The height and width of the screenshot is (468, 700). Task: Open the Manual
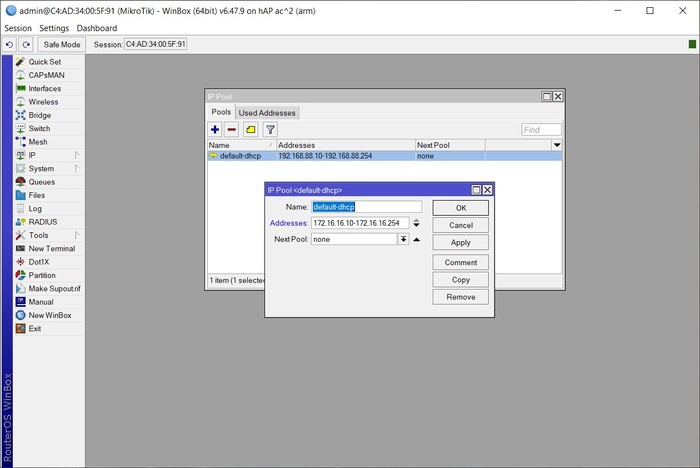pyautogui.click(x=49, y=302)
